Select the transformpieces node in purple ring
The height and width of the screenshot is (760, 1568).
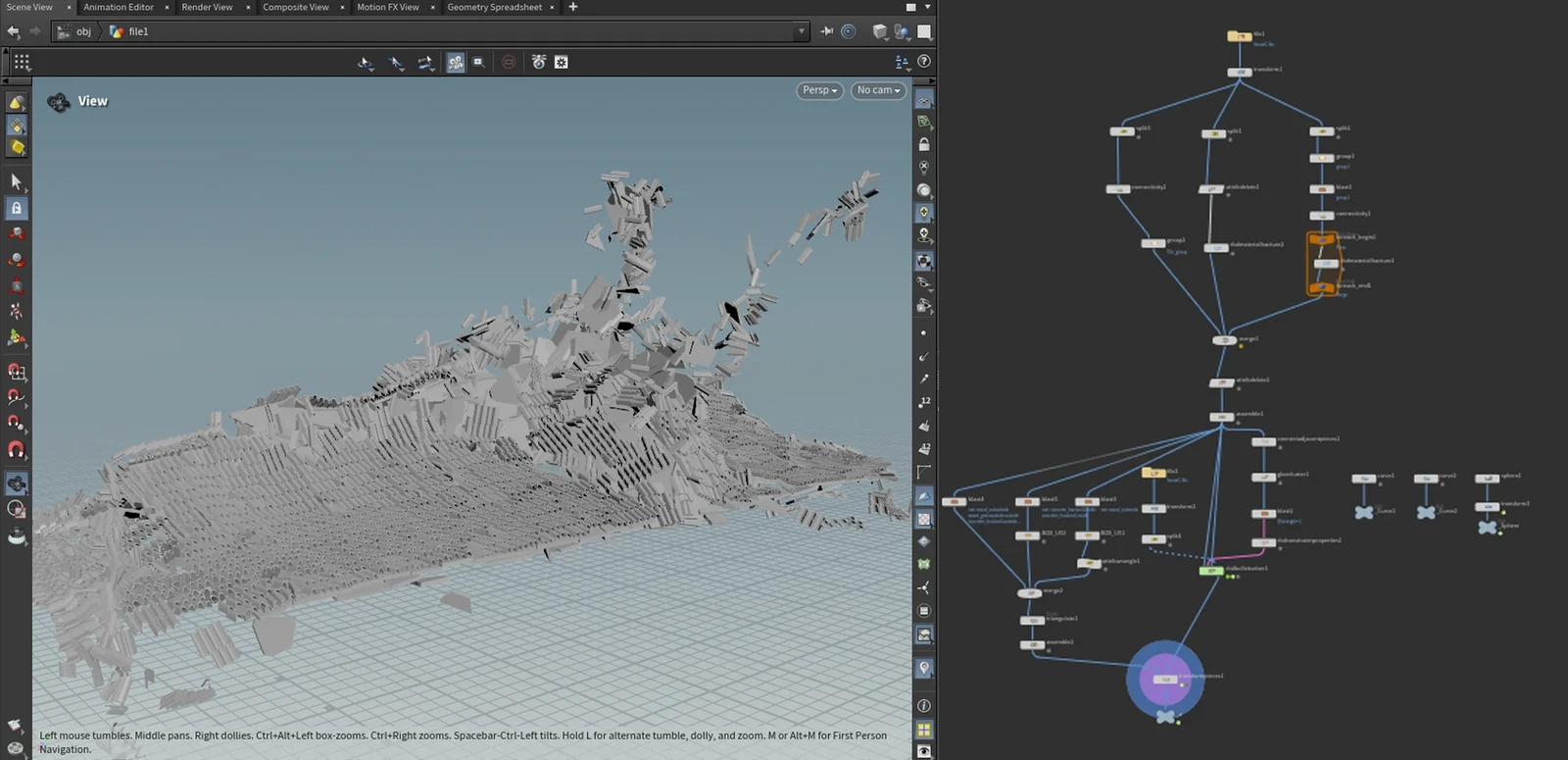[x=1165, y=679]
